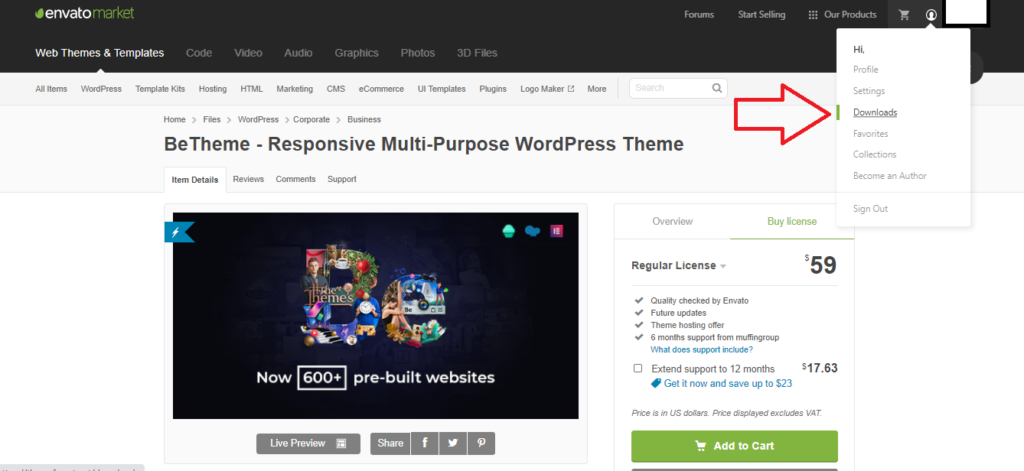This screenshot has height=471, width=1024.
Task: Click the search magnifier icon
Action: 716,88
